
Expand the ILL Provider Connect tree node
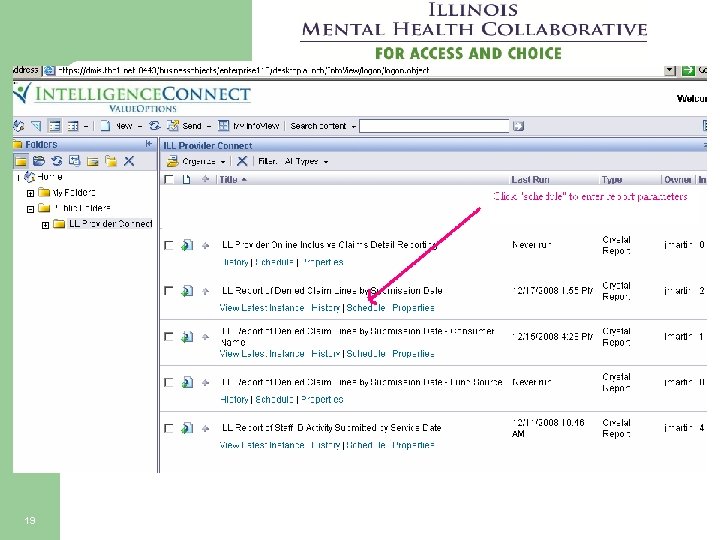click(45, 225)
